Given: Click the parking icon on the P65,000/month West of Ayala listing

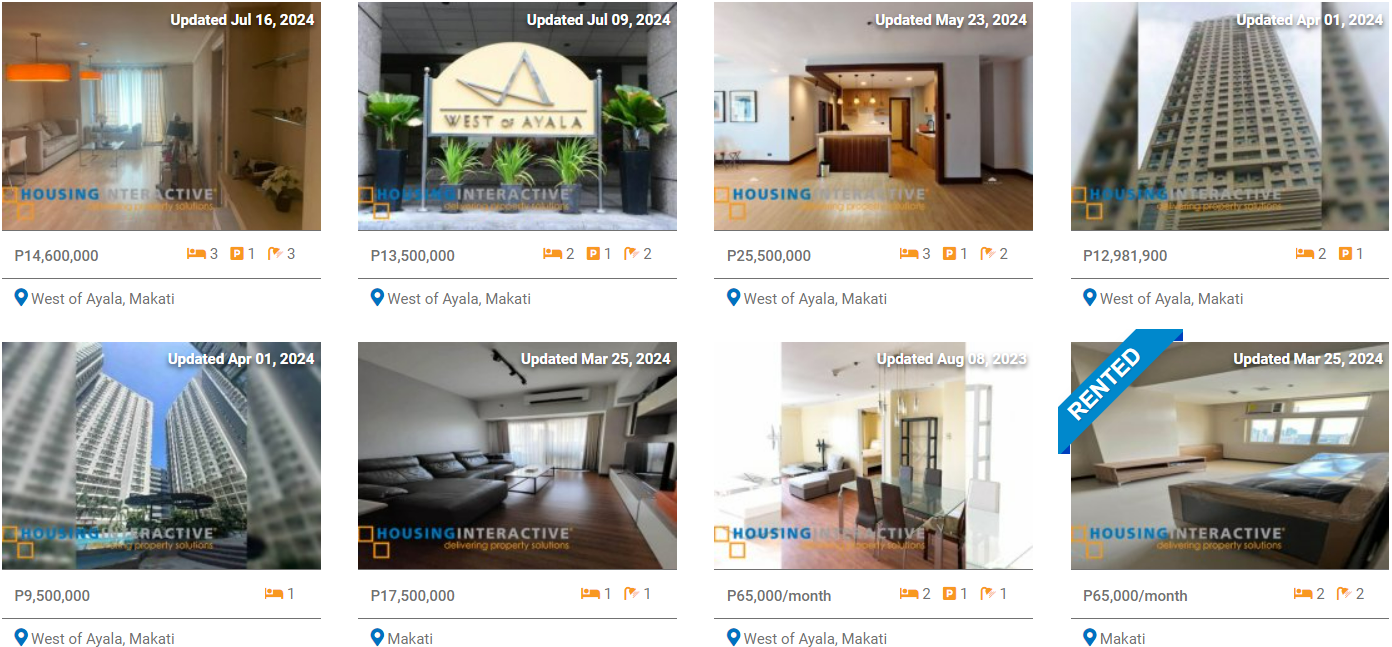Looking at the screenshot, I should (x=949, y=594).
